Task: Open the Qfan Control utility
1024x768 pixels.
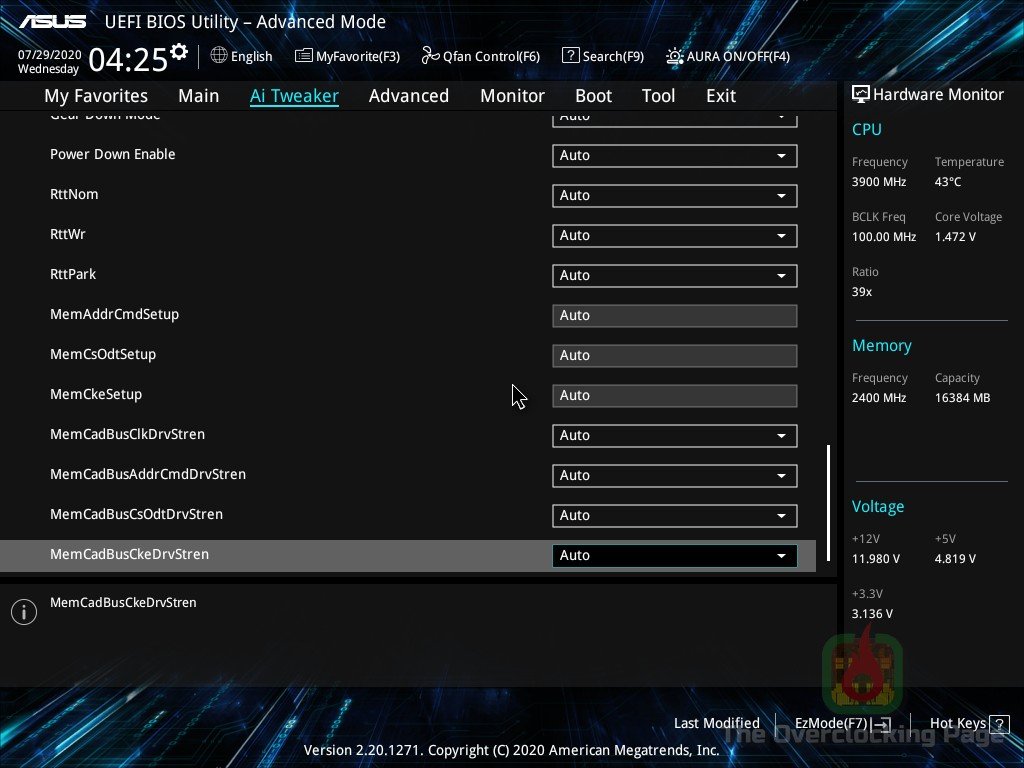Action: point(480,56)
